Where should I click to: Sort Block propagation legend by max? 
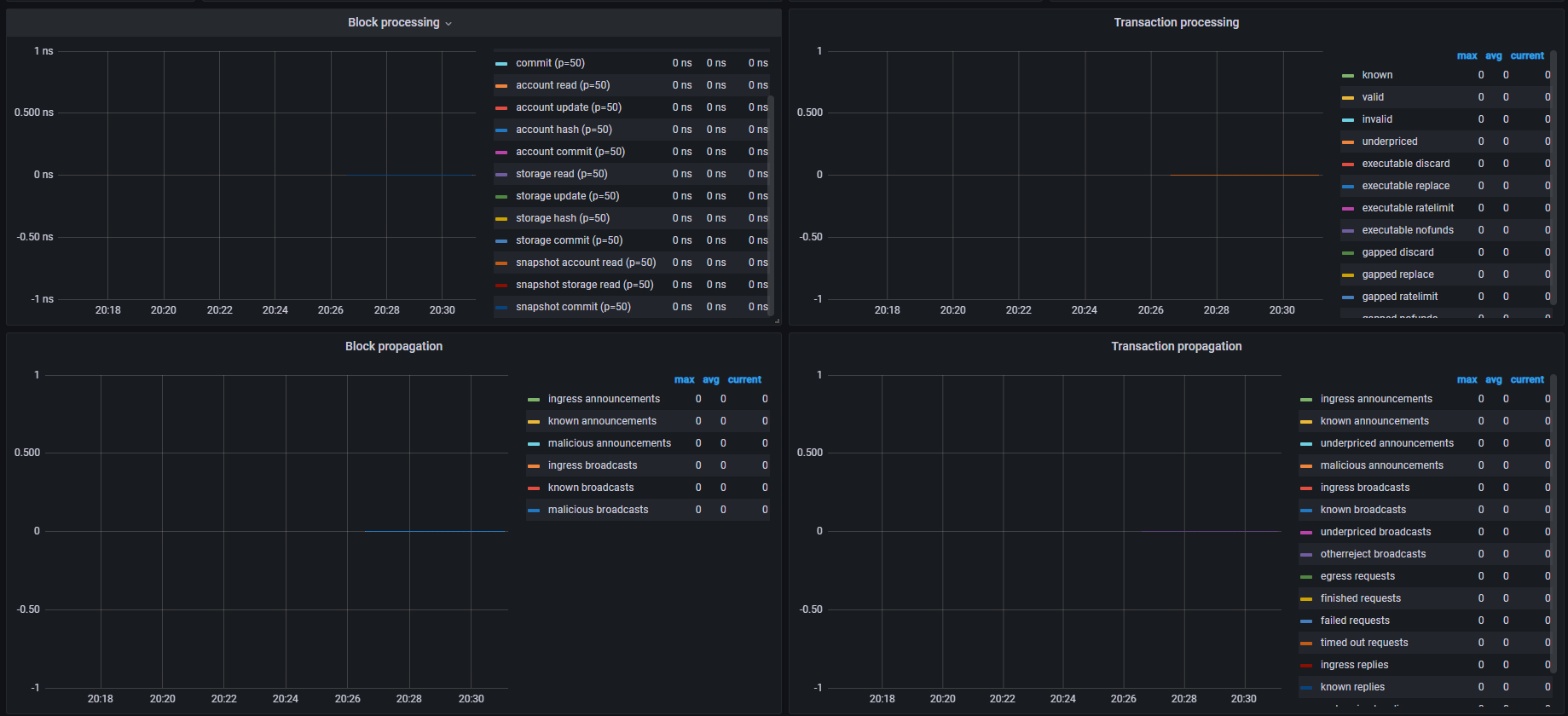(684, 380)
